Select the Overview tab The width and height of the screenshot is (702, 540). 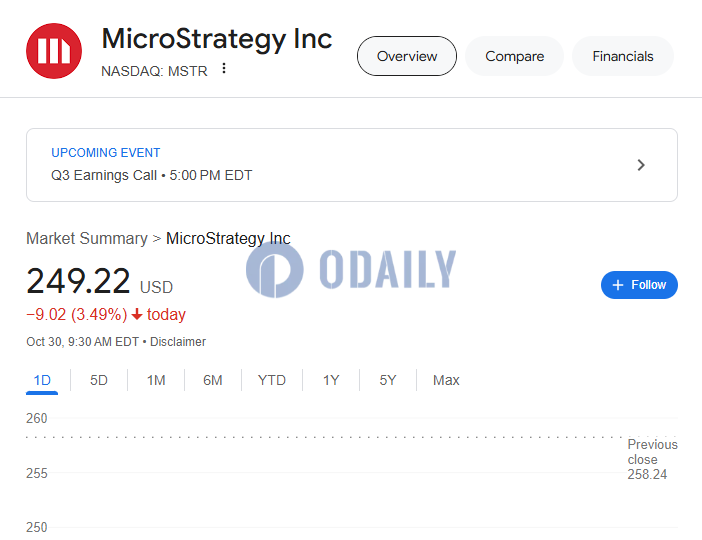(x=407, y=56)
